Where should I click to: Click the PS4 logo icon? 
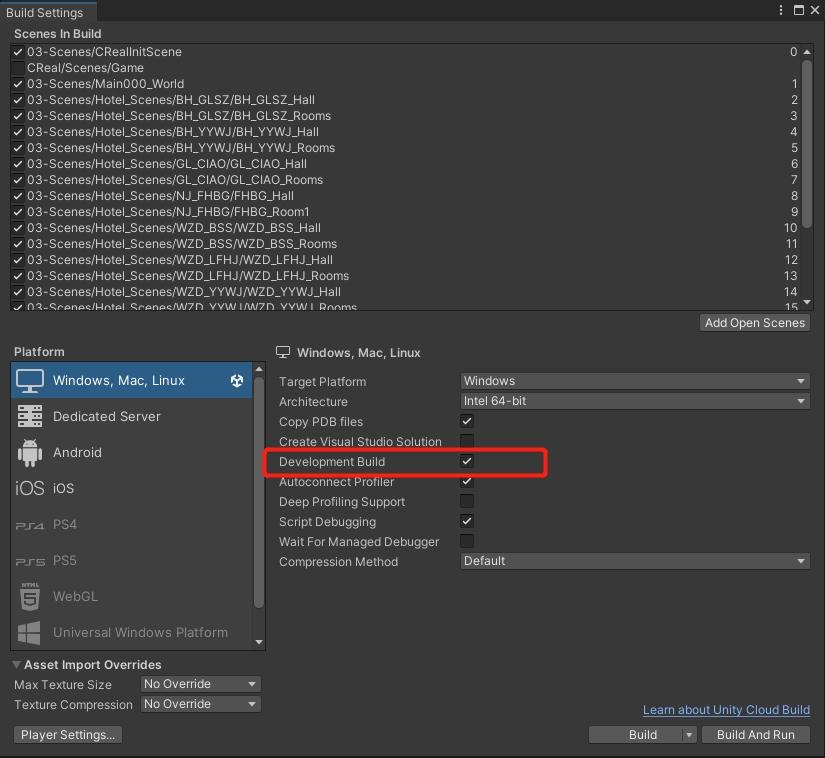point(30,525)
